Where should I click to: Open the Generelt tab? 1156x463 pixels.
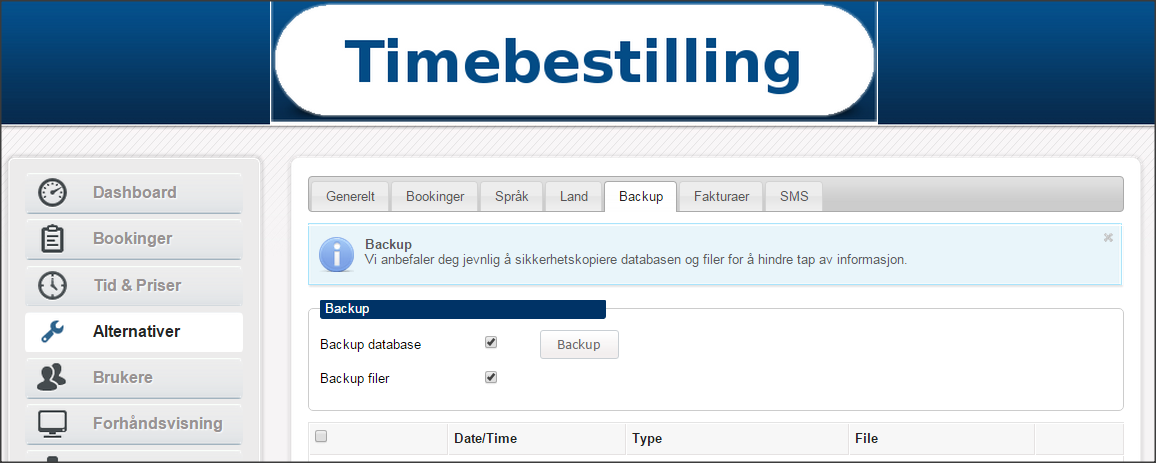coord(350,197)
